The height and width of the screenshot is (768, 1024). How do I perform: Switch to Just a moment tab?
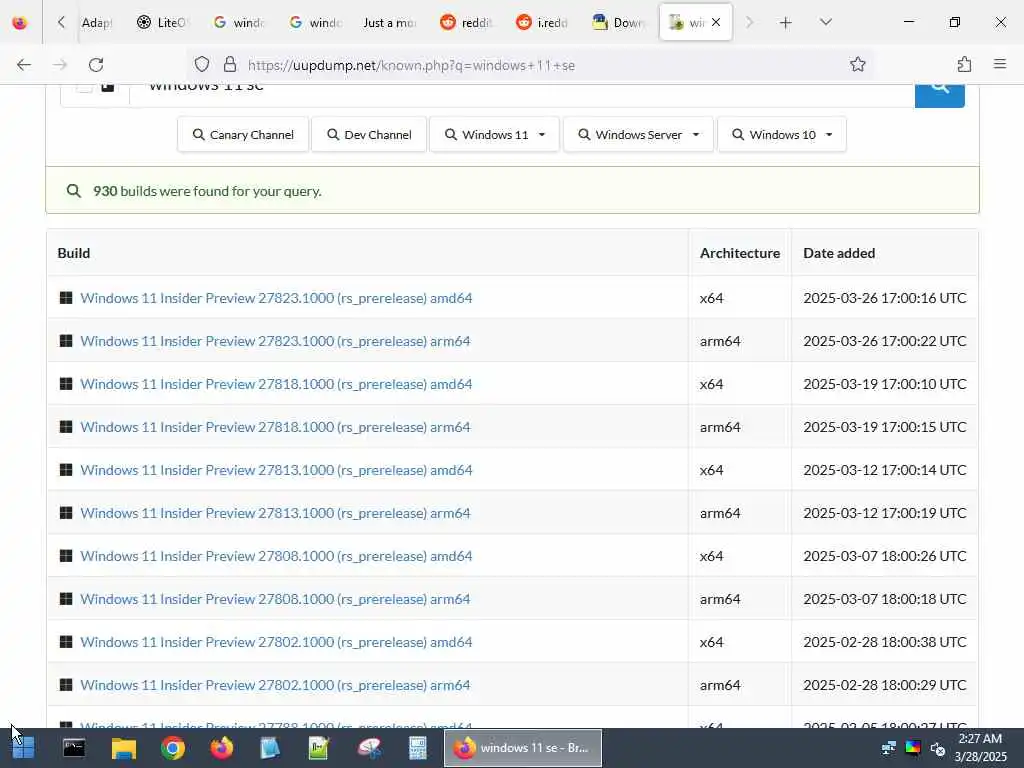pos(390,23)
